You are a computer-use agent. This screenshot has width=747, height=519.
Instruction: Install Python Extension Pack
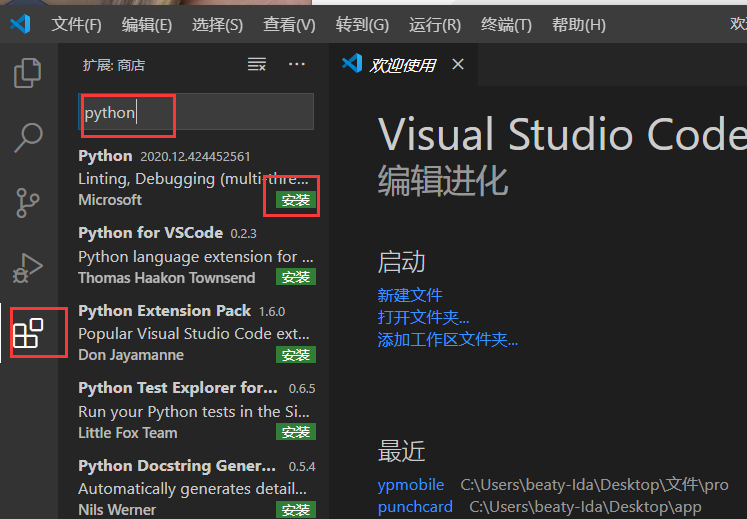(296, 355)
